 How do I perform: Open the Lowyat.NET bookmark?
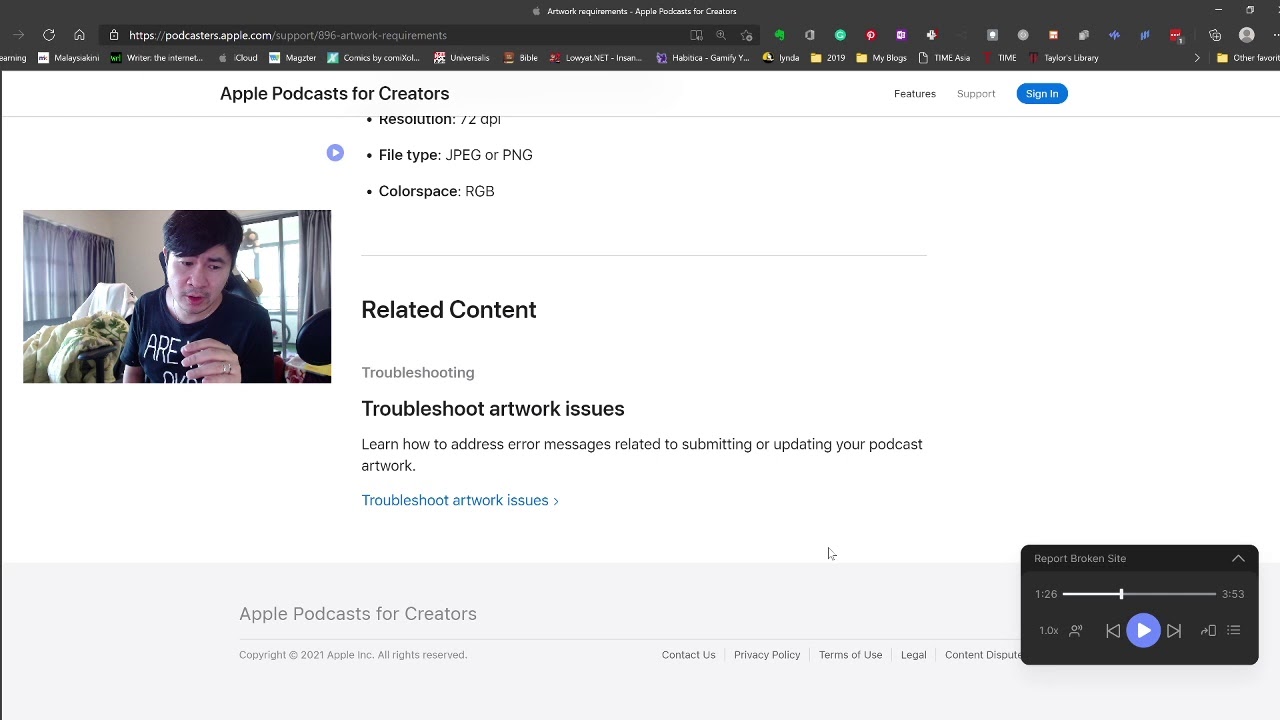[x=596, y=58]
